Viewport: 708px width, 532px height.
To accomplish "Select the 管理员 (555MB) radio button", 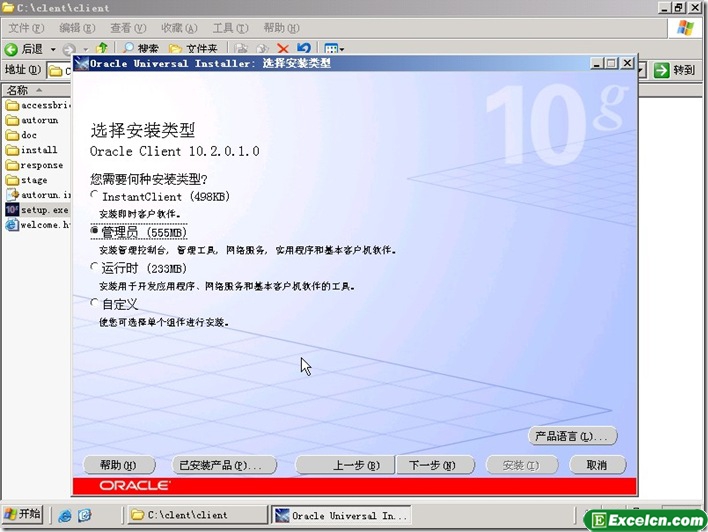I will [x=94, y=231].
